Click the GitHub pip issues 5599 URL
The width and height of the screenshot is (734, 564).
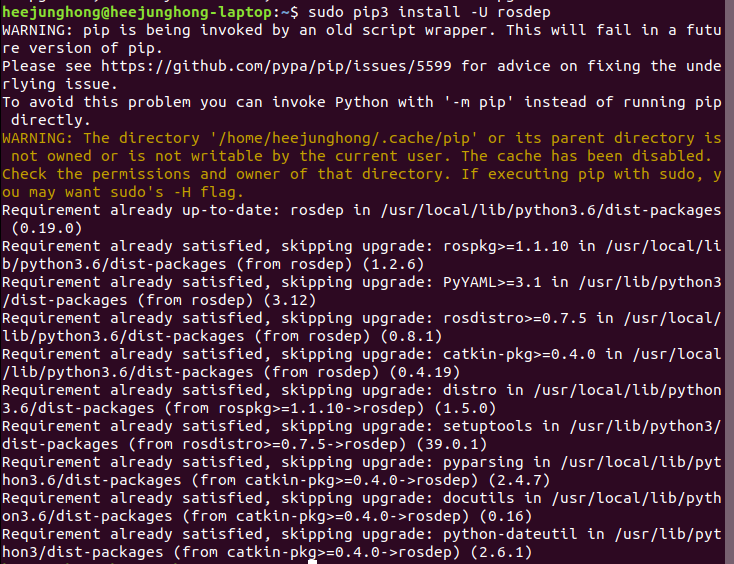(276, 66)
